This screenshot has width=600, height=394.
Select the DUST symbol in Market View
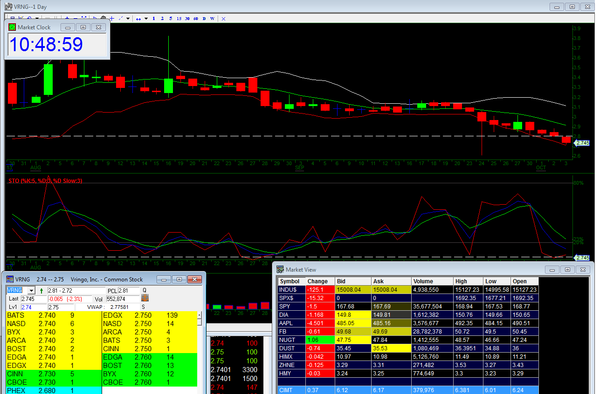[x=292, y=348]
